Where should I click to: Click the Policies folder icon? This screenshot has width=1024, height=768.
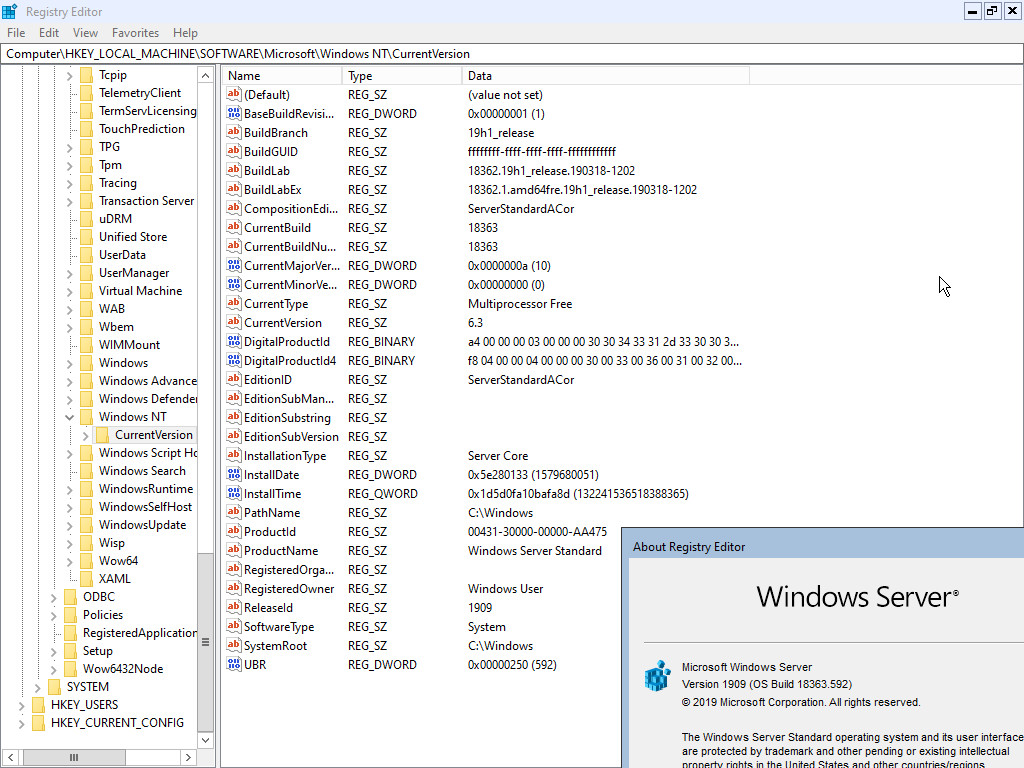tap(71, 615)
